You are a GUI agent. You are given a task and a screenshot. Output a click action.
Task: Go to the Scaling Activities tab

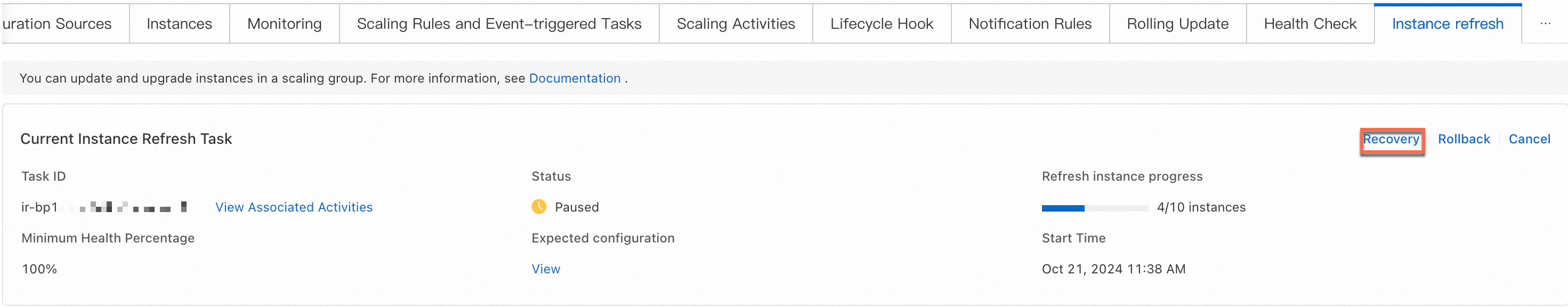[x=735, y=24]
